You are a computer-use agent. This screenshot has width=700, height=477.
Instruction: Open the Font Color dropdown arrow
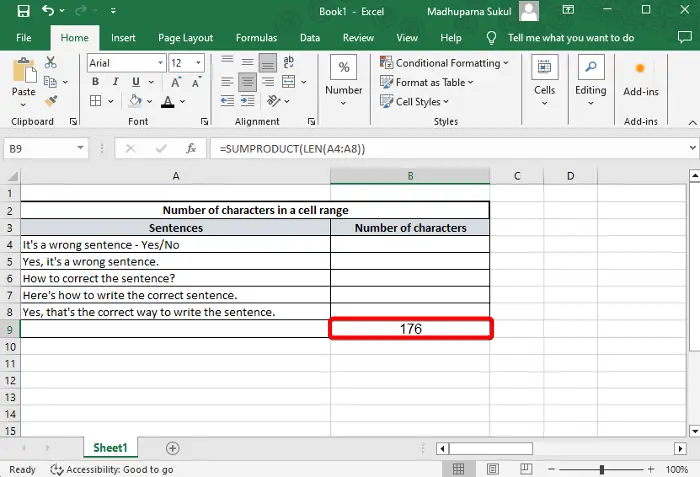pos(183,102)
